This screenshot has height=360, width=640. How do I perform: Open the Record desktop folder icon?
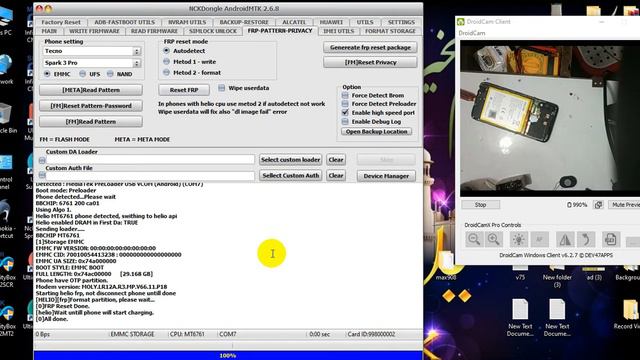click(x=630, y=314)
